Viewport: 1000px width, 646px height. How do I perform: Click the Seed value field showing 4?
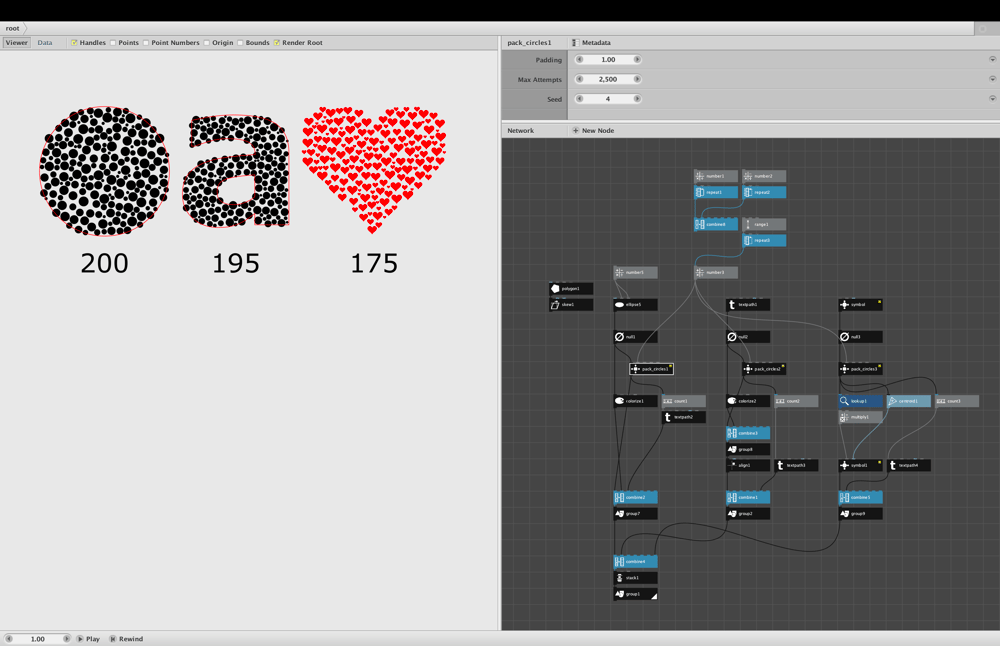click(x=608, y=99)
